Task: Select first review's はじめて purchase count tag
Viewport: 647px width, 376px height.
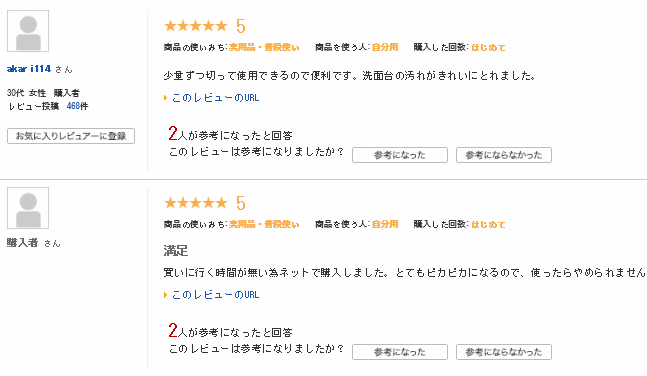Action: 488,47
